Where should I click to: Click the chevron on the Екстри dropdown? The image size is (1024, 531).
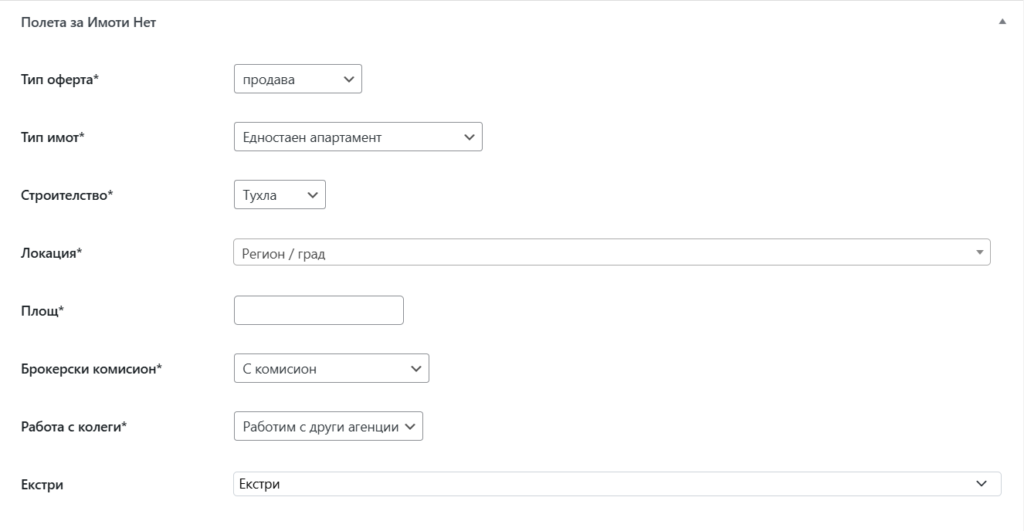(x=980, y=485)
